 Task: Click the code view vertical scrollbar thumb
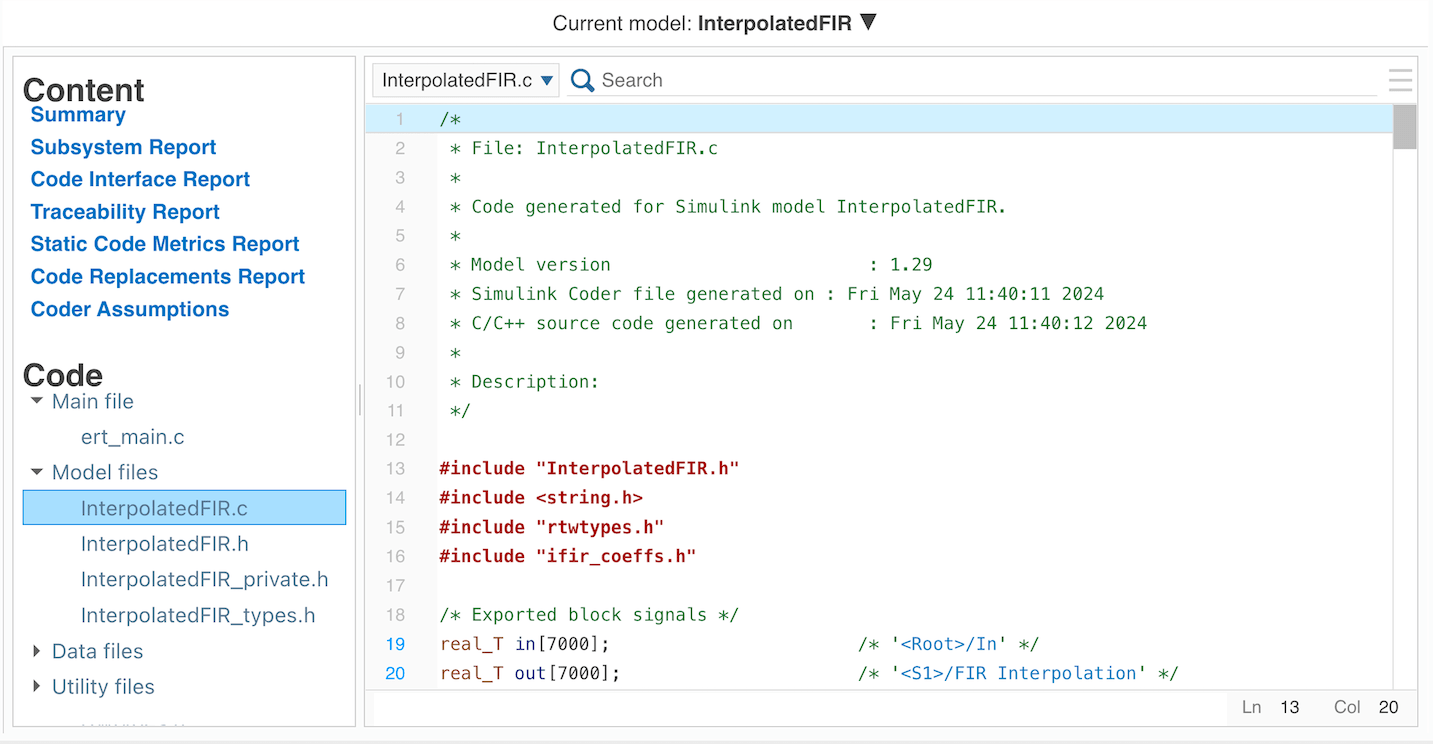tap(1404, 127)
